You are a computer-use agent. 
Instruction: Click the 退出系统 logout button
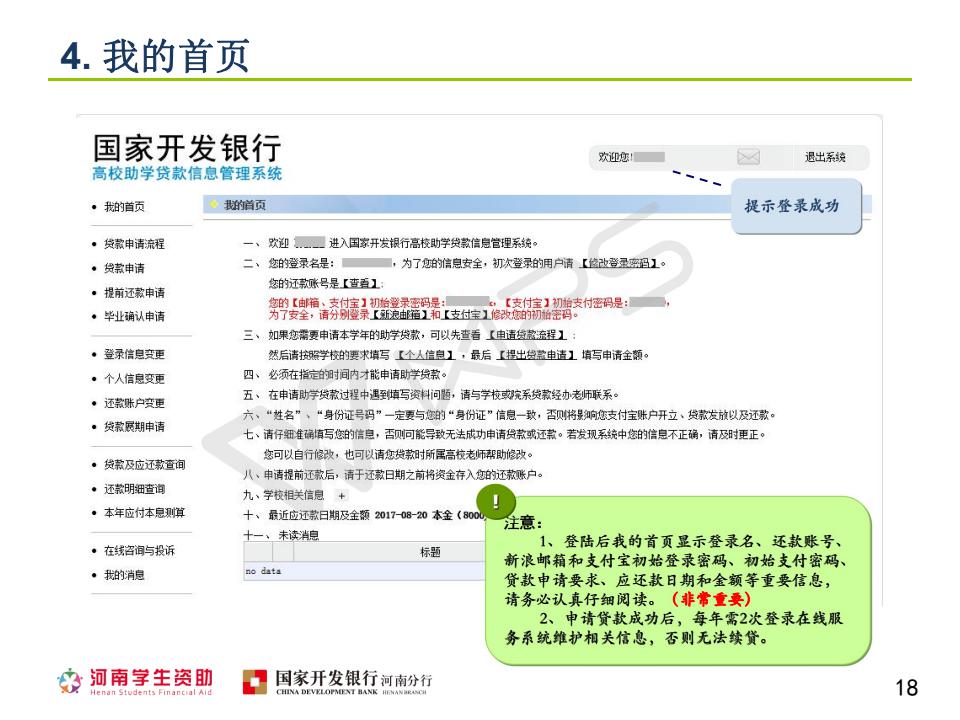point(825,157)
